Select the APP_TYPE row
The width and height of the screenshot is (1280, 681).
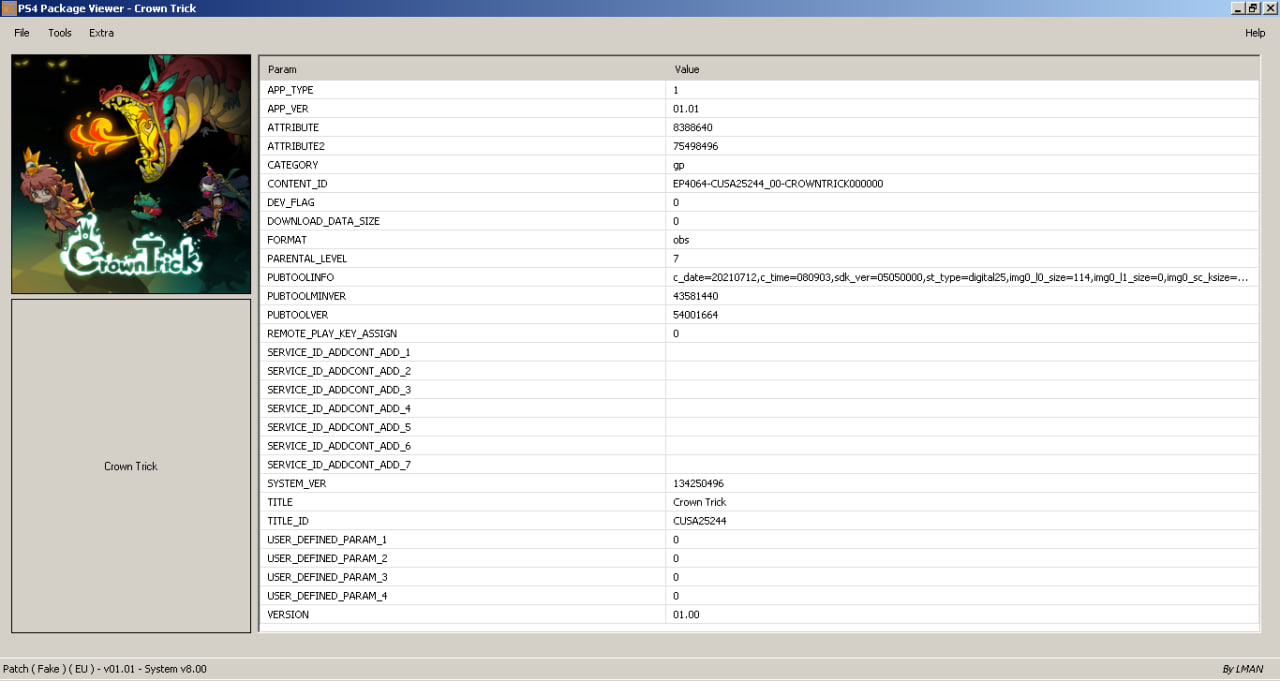759,90
